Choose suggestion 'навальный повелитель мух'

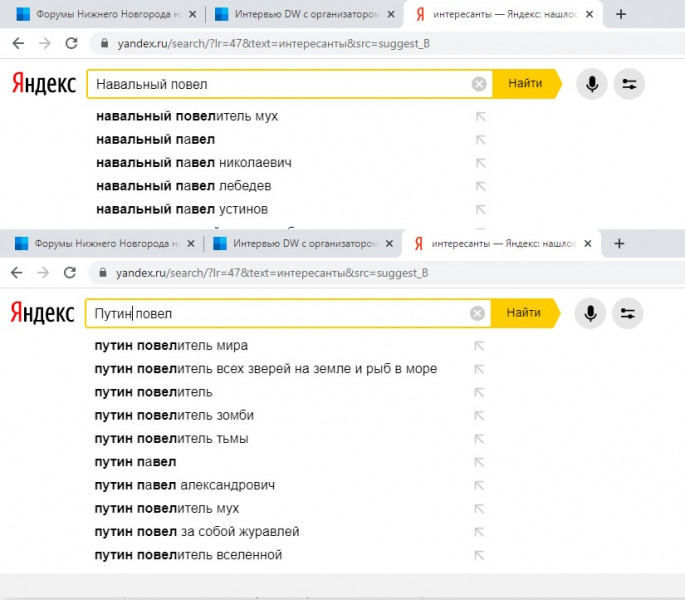(187, 116)
